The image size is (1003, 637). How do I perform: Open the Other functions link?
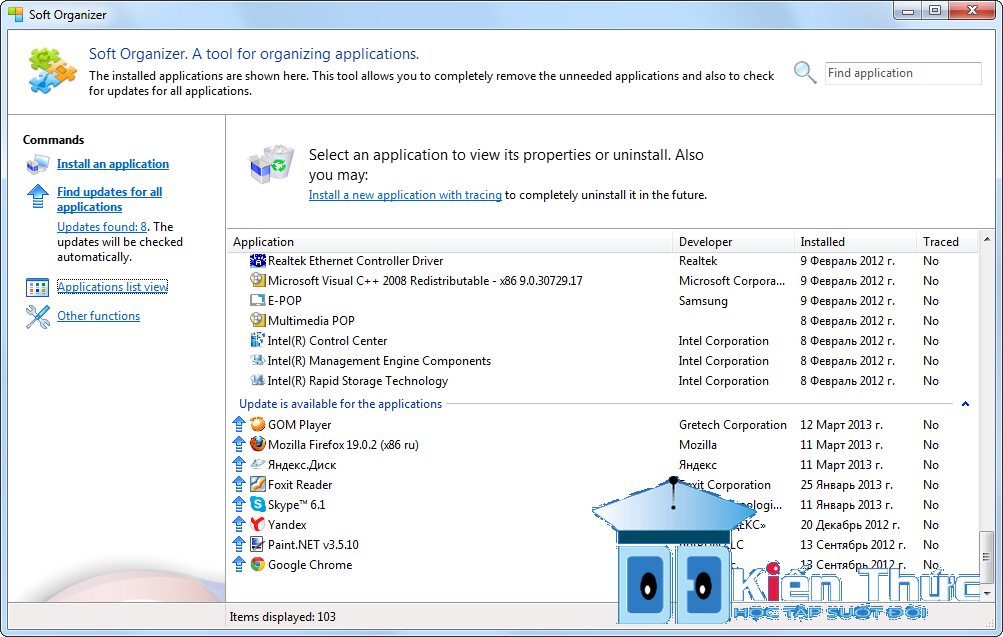coord(99,316)
